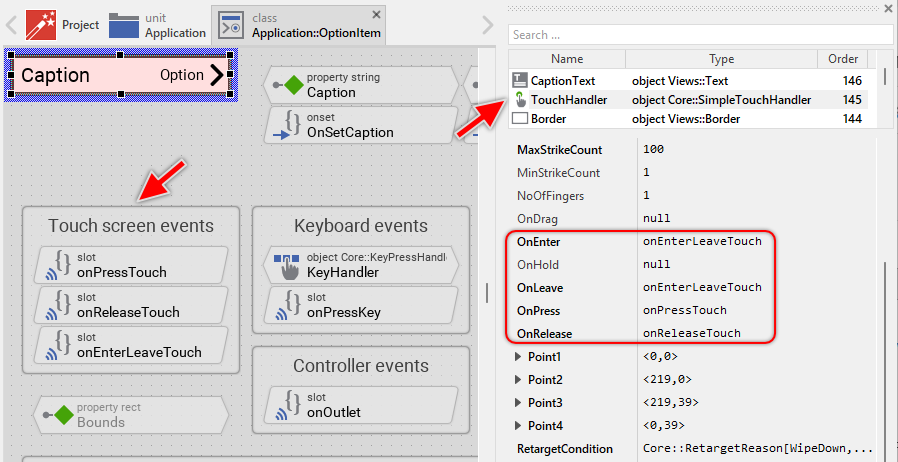Select the onOutlet slot icon
The image size is (898, 462).
pyautogui.click(x=287, y=404)
